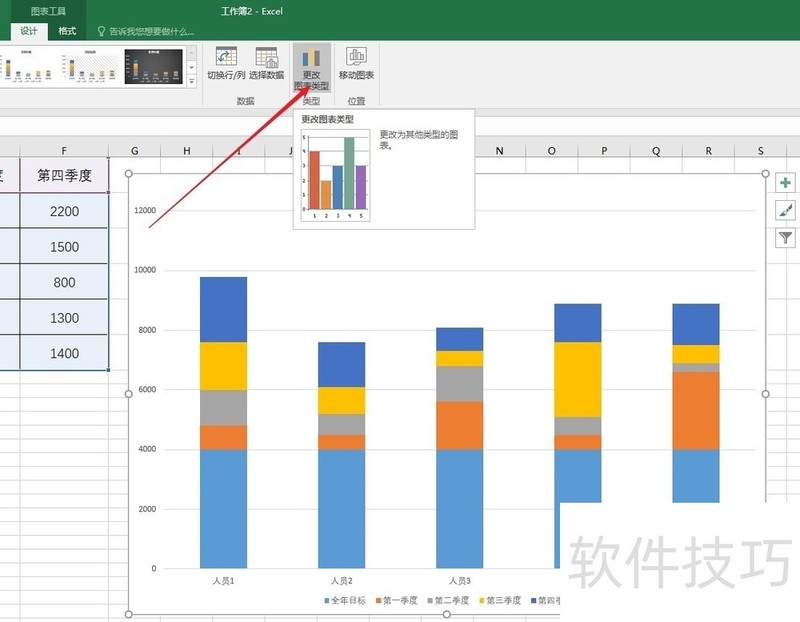Click the large orange segment in fifth bar
The image size is (800, 622).
[x=696, y=411]
